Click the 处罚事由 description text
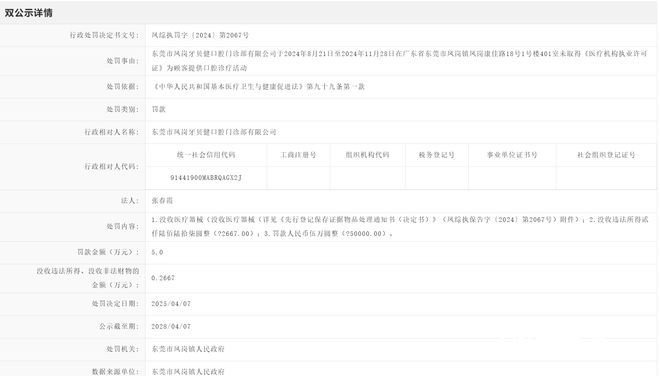This screenshot has width=660, height=376. 399,61
